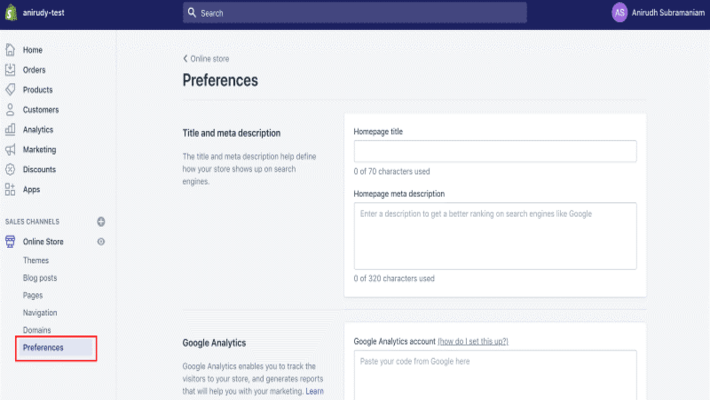
Task: Focus the Homepage title field
Action: coord(495,151)
